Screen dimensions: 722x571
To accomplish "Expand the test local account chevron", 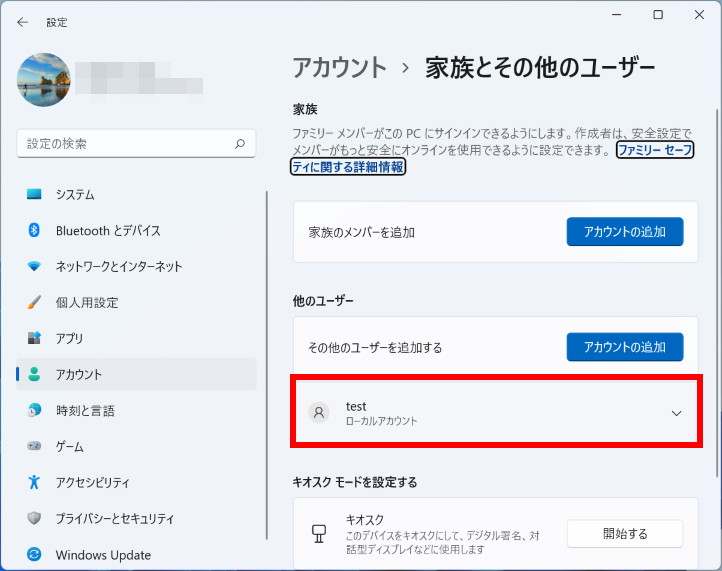I will (677, 413).
